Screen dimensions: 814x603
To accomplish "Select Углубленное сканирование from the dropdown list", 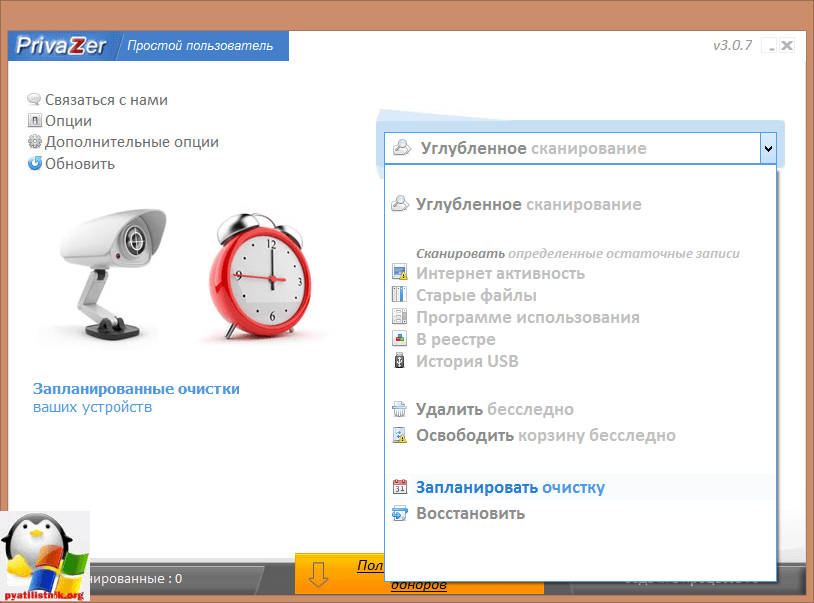I will click(x=528, y=204).
